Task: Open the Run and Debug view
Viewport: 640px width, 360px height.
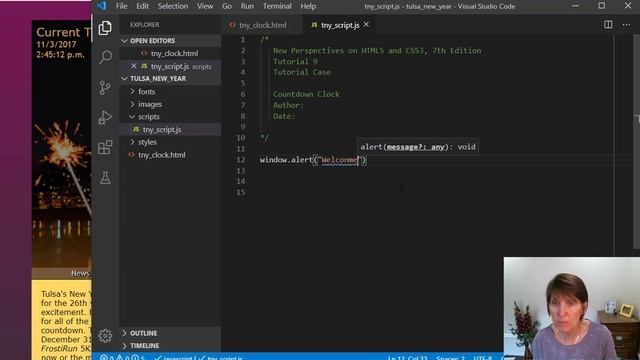Action: pos(105,118)
